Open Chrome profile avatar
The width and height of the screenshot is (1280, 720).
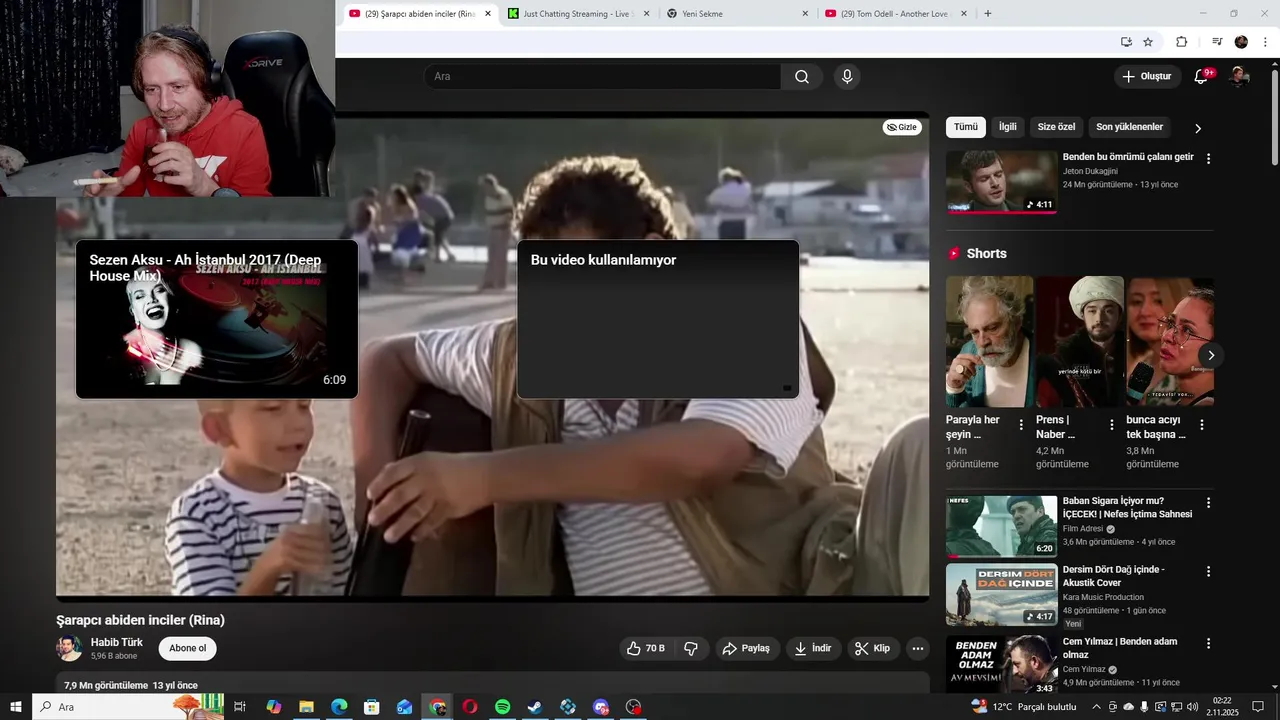pyautogui.click(x=1241, y=42)
